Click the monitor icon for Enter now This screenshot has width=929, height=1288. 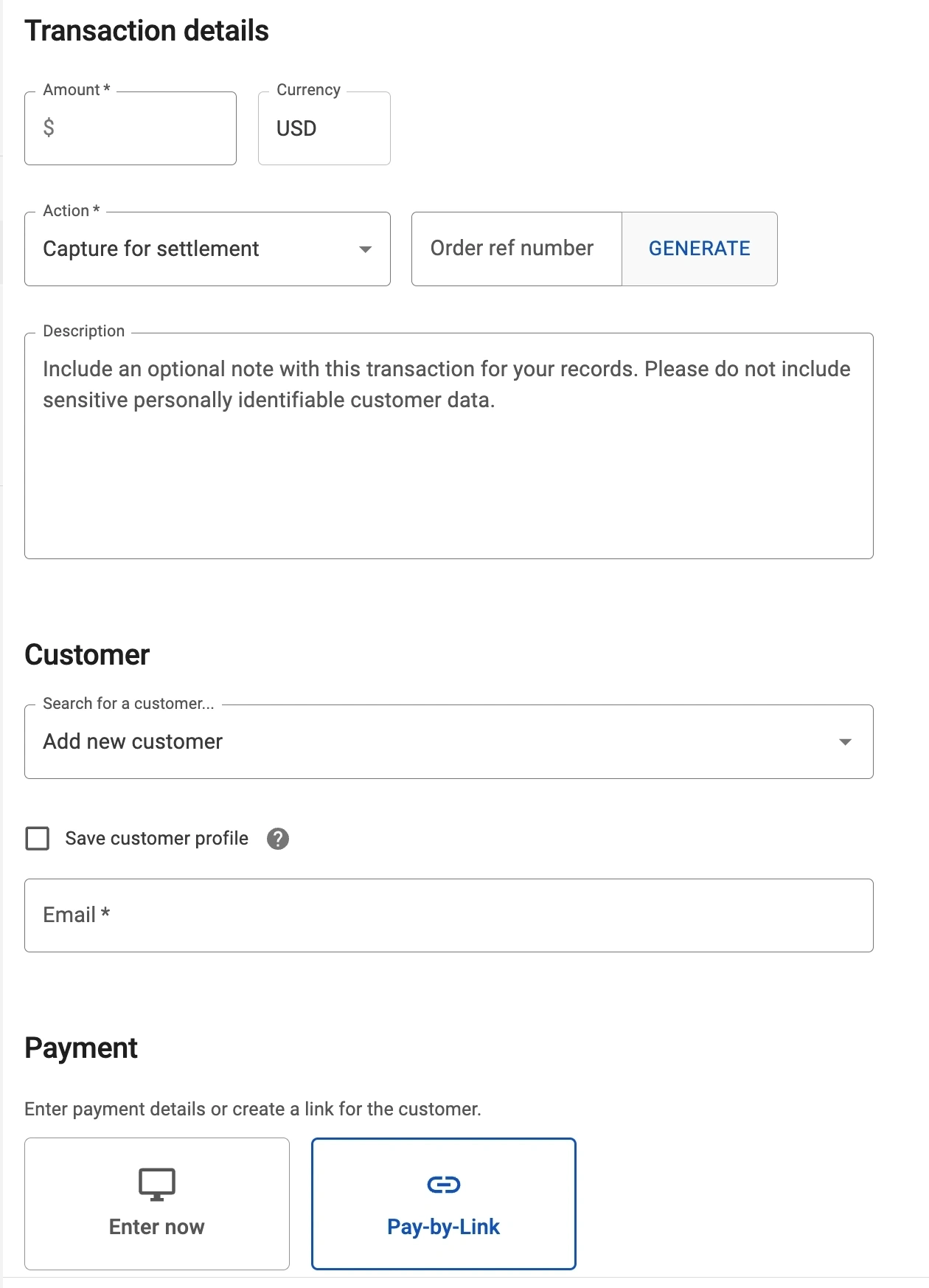[x=157, y=1184]
